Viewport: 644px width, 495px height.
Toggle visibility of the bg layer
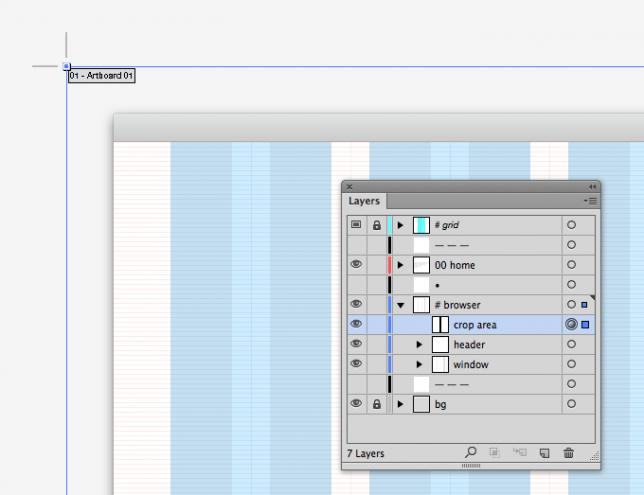click(356, 403)
